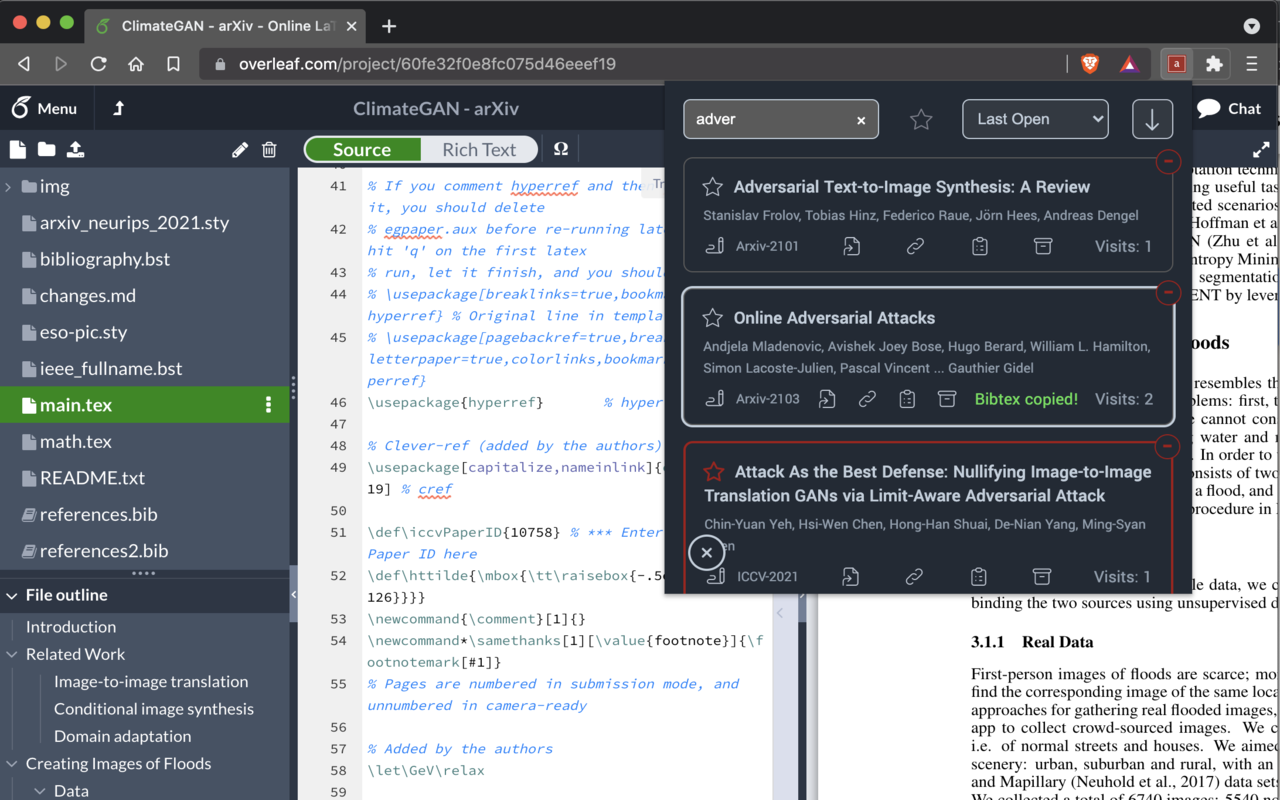This screenshot has height=800, width=1280.
Task: Reload the browser page
Action: click(x=98, y=64)
